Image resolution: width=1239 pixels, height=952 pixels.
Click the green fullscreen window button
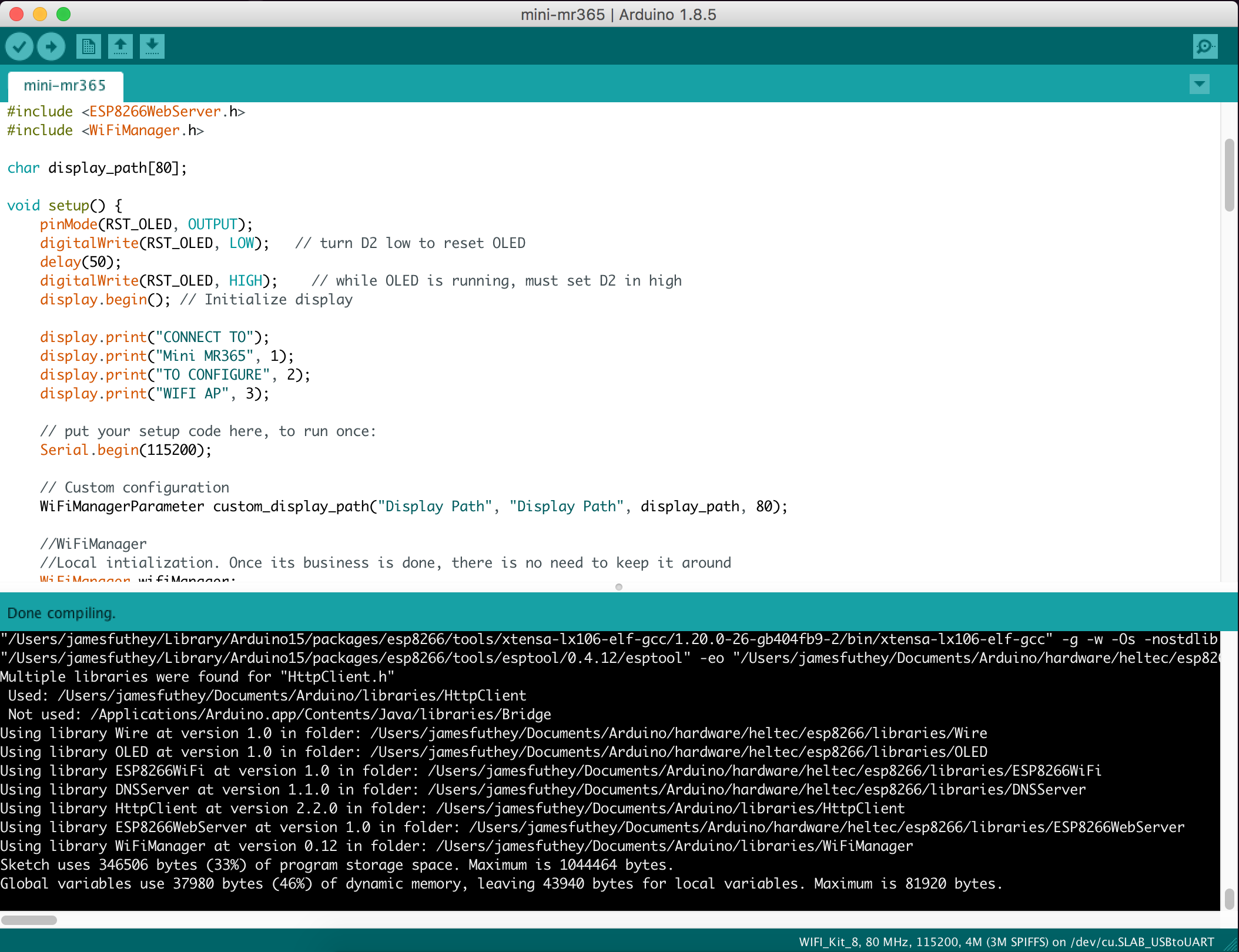pos(63,14)
